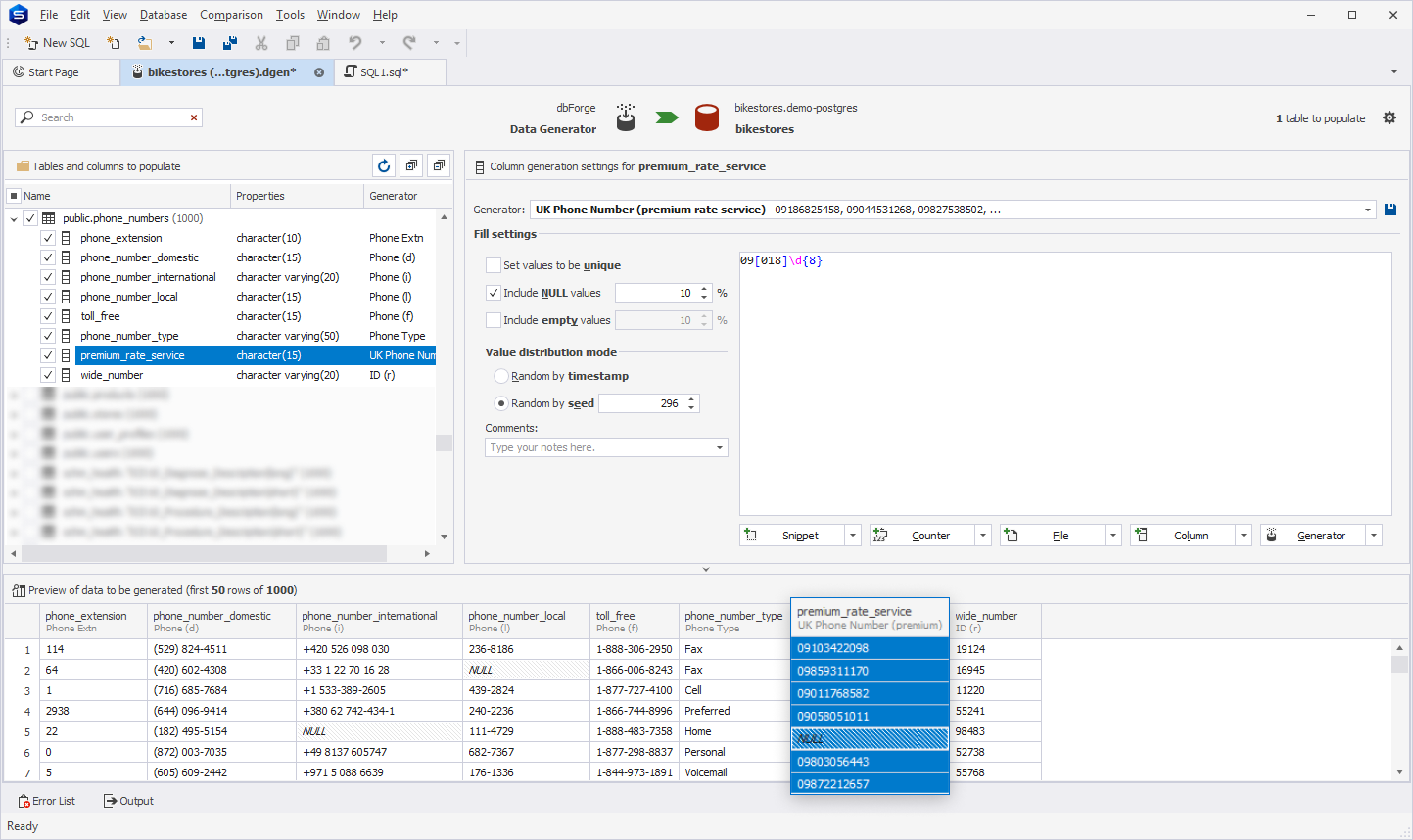This screenshot has height=840, width=1413.
Task: Click the preview grid scroll down arrow
Action: pyautogui.click(x=1399, y=772)
